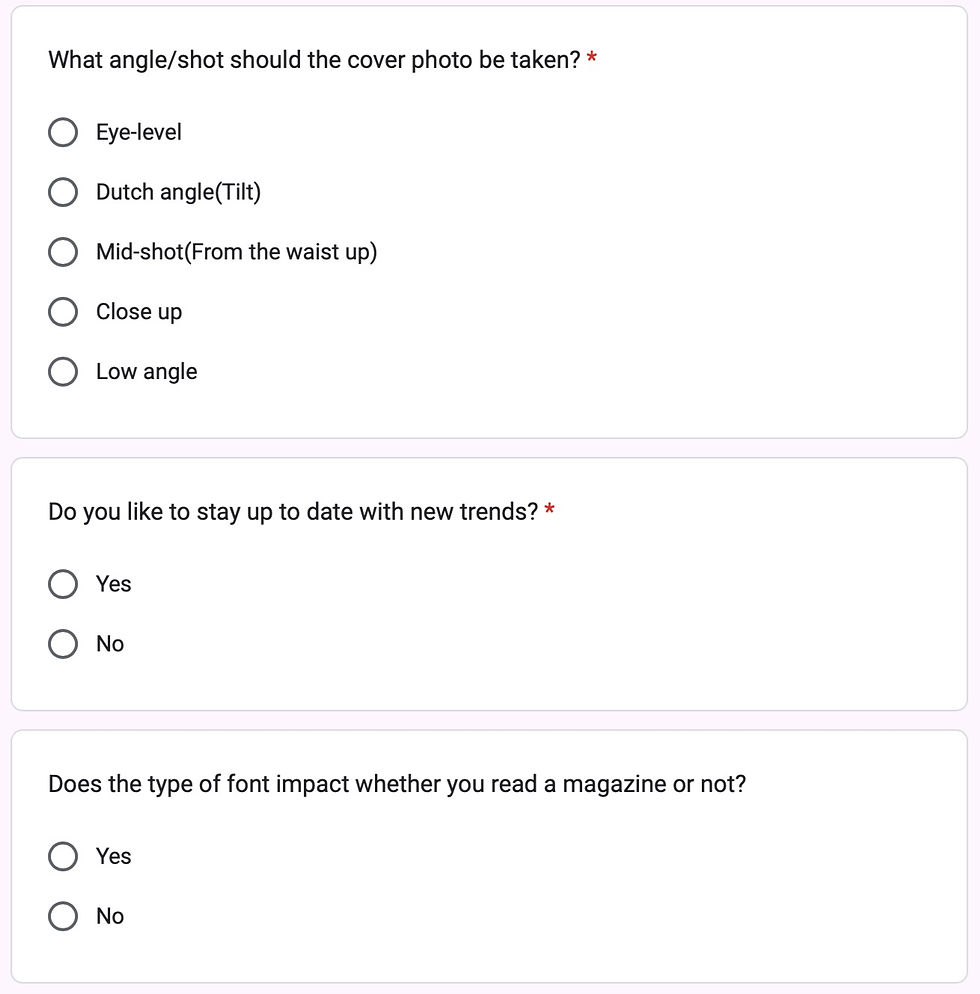This screenshot has height=994, width=980.
Task: Pick the Mid-shot radio button
Action: (x=63, y=252)
